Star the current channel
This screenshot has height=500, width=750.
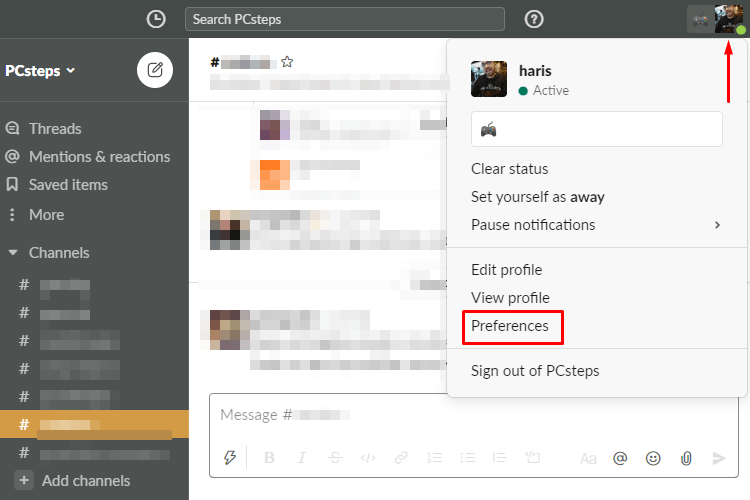click(287, 62)
